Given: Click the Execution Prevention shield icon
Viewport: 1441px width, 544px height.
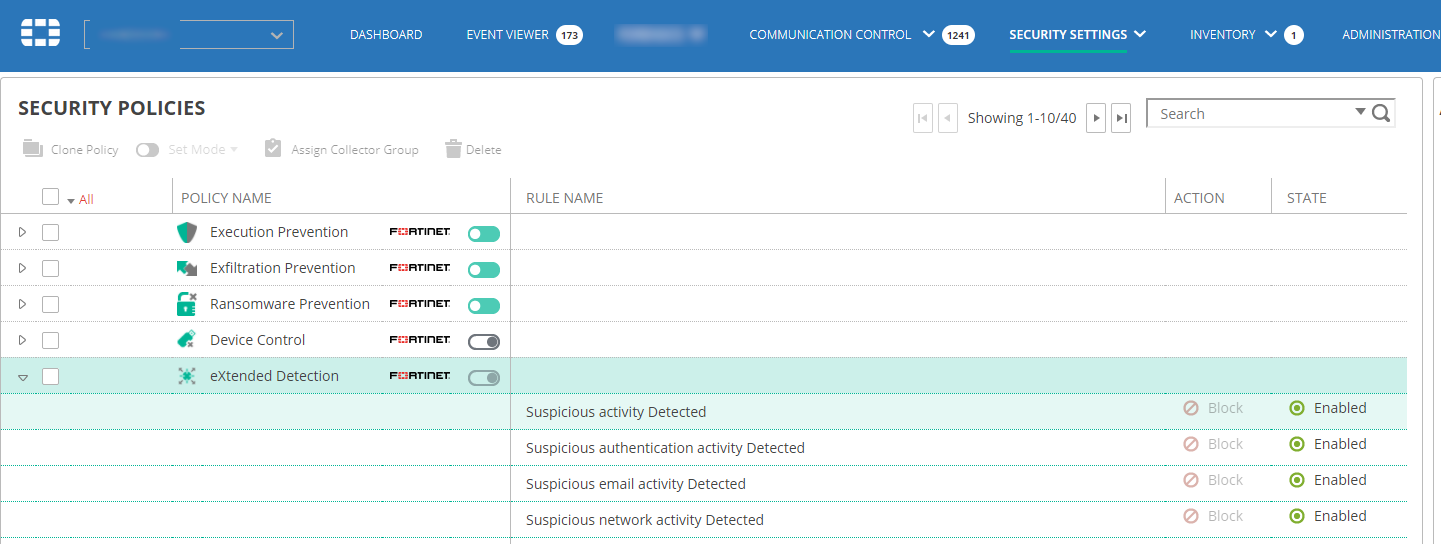Looking at the screenshot, I should (187, 232).
